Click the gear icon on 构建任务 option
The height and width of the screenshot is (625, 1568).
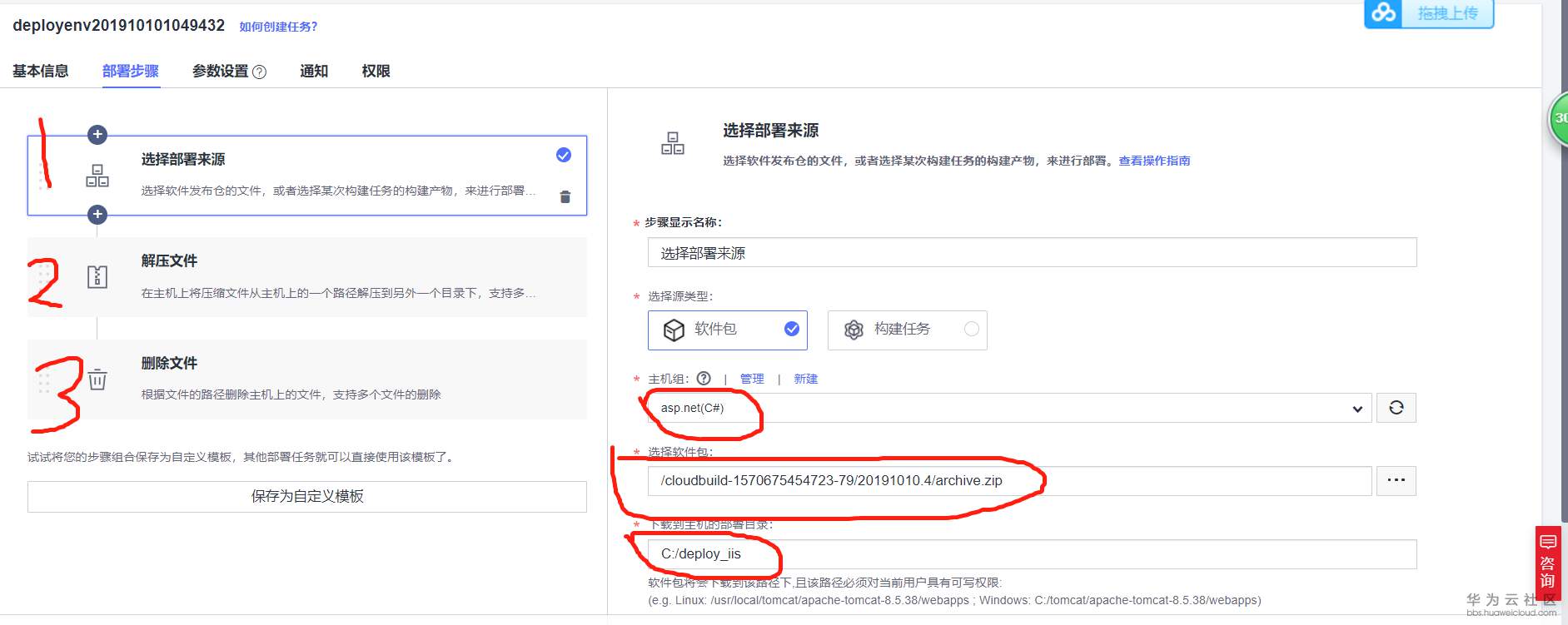click(x=854, y=330)
